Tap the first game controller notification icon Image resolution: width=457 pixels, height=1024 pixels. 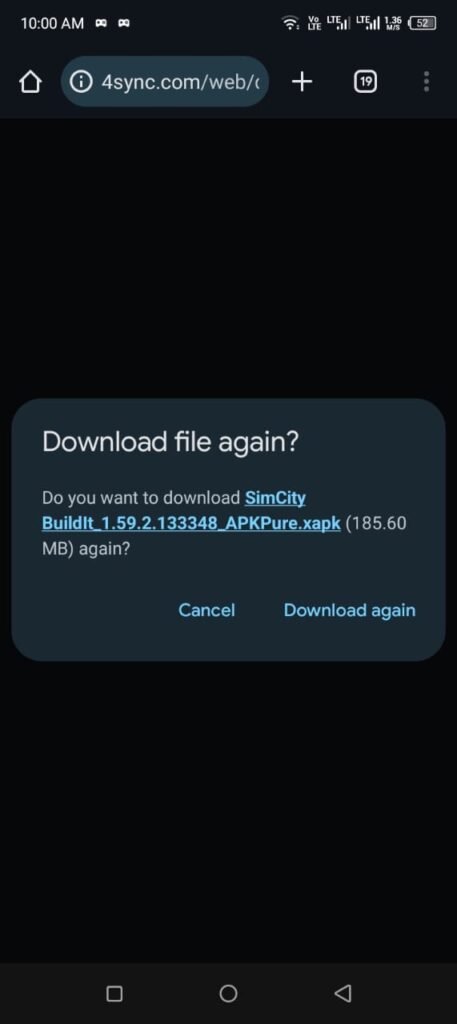pos(101,24)
